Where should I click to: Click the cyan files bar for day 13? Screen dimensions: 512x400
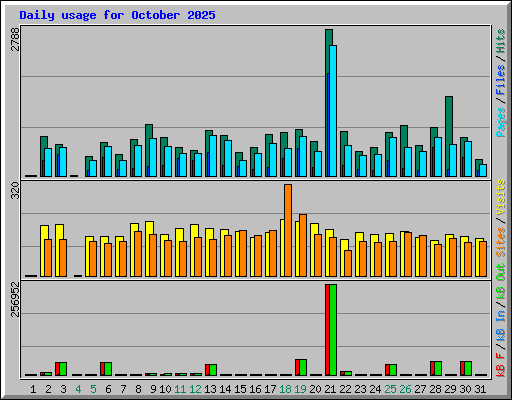(x=213, y=156)
